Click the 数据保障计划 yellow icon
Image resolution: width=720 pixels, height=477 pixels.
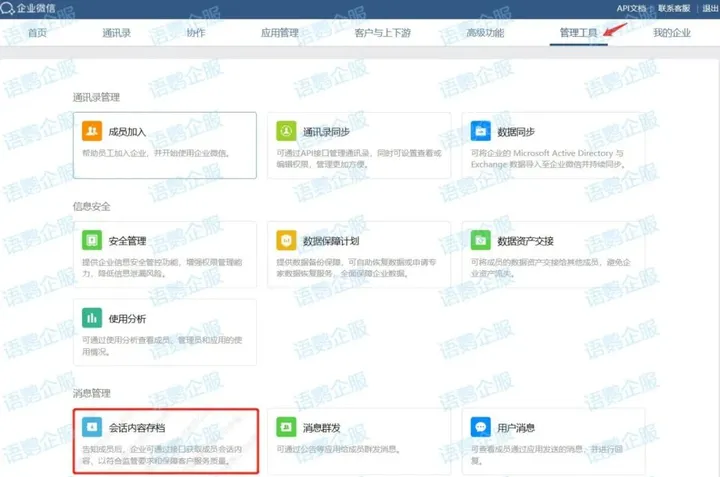(x=286, y=241)
